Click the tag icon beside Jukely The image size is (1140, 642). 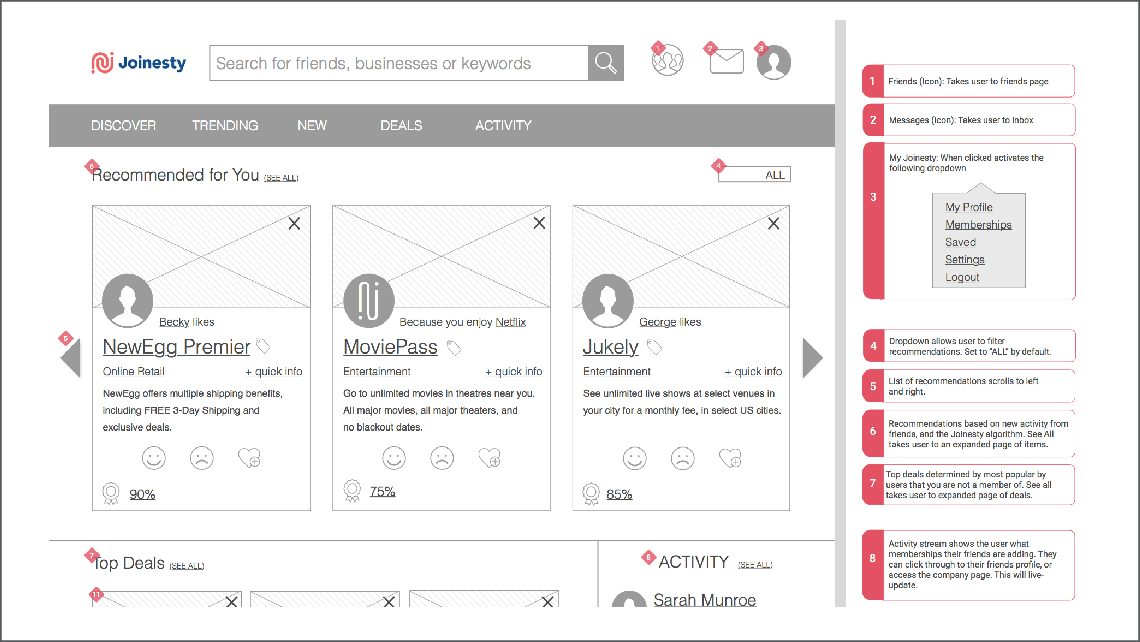pyautogui.click(x=654, y=348)
